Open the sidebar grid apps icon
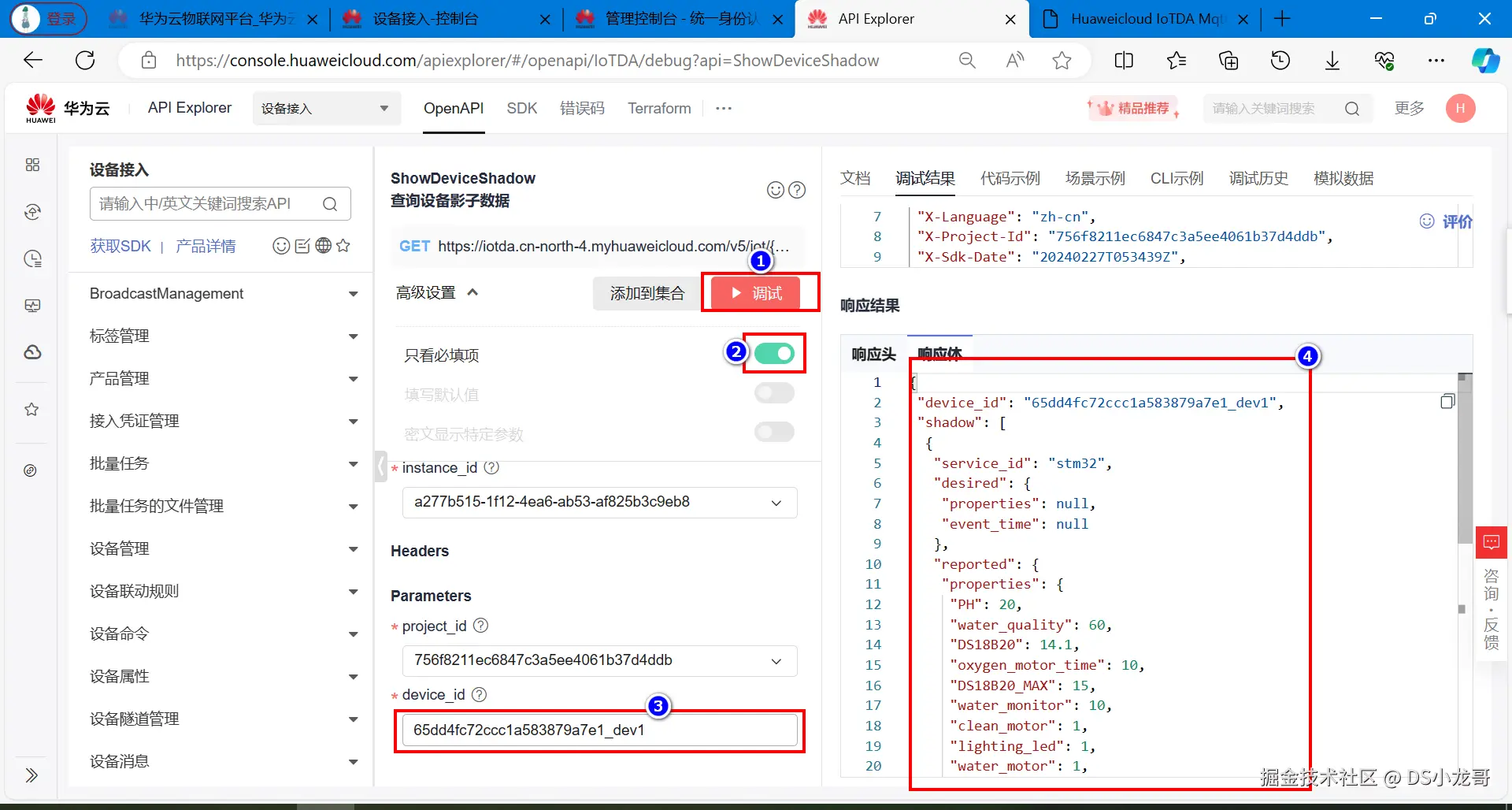The image size is (1512, 810). 32,165
